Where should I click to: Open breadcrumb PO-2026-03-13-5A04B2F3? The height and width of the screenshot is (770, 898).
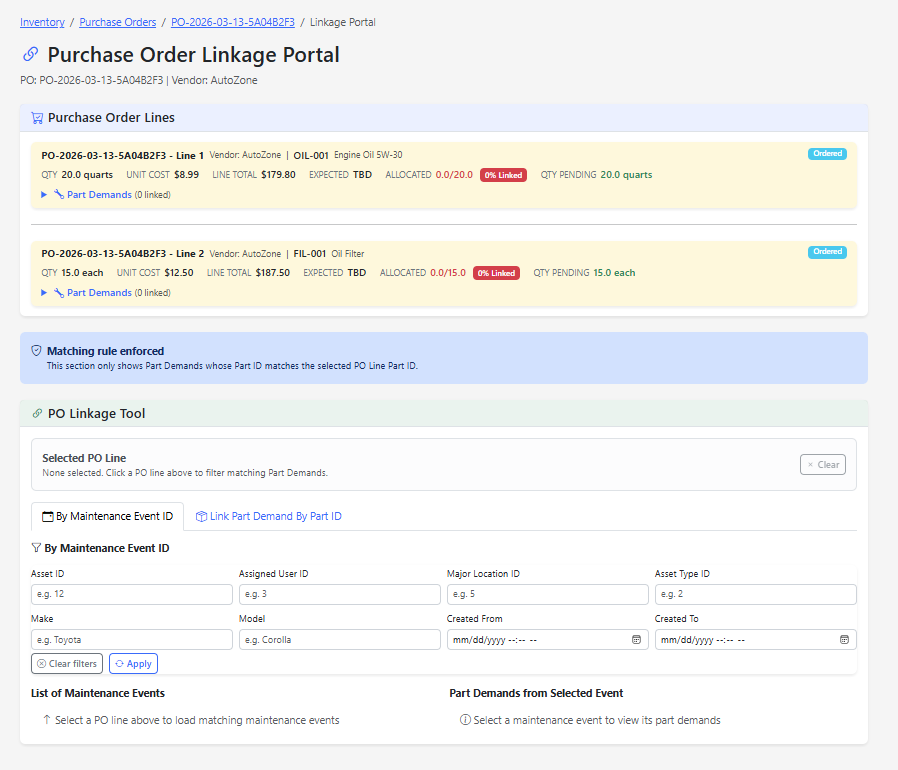coord(233,22)
